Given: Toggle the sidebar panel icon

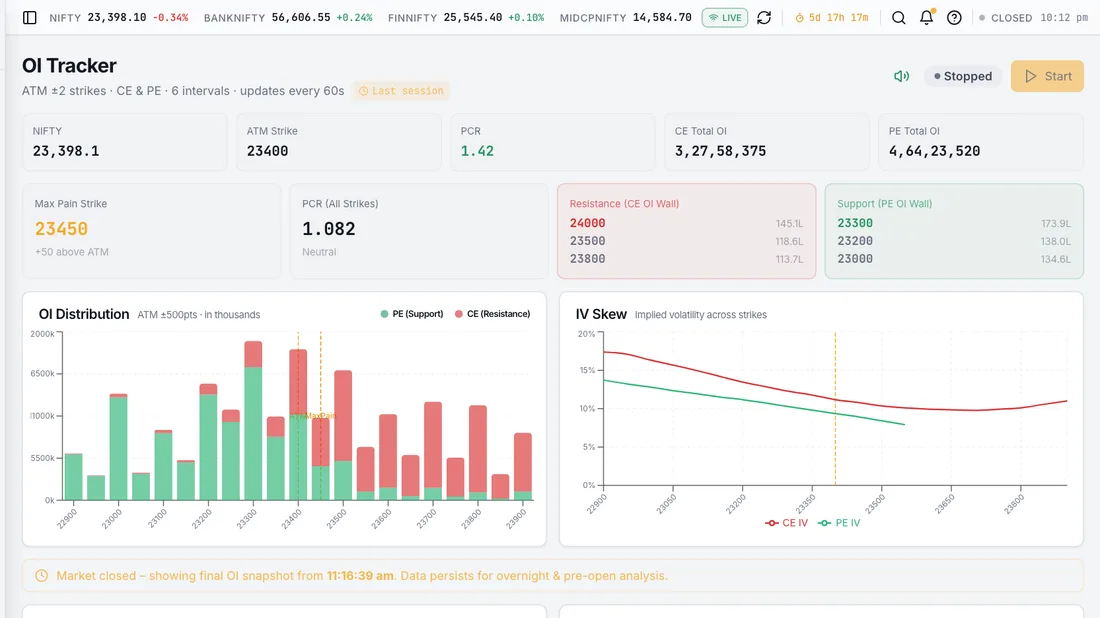Looking at the screenshot, I should (29, 18).
